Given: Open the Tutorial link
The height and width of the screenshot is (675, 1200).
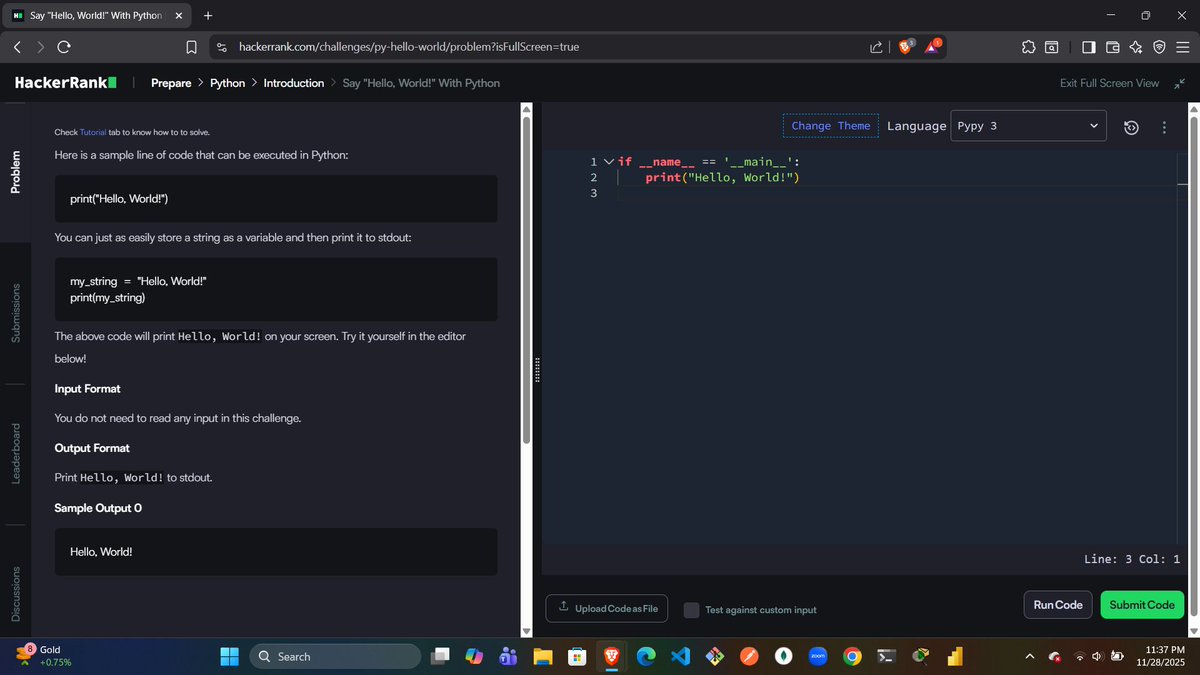Looking at the screenshot, I should pyautogui.click(x=91, y=131).
